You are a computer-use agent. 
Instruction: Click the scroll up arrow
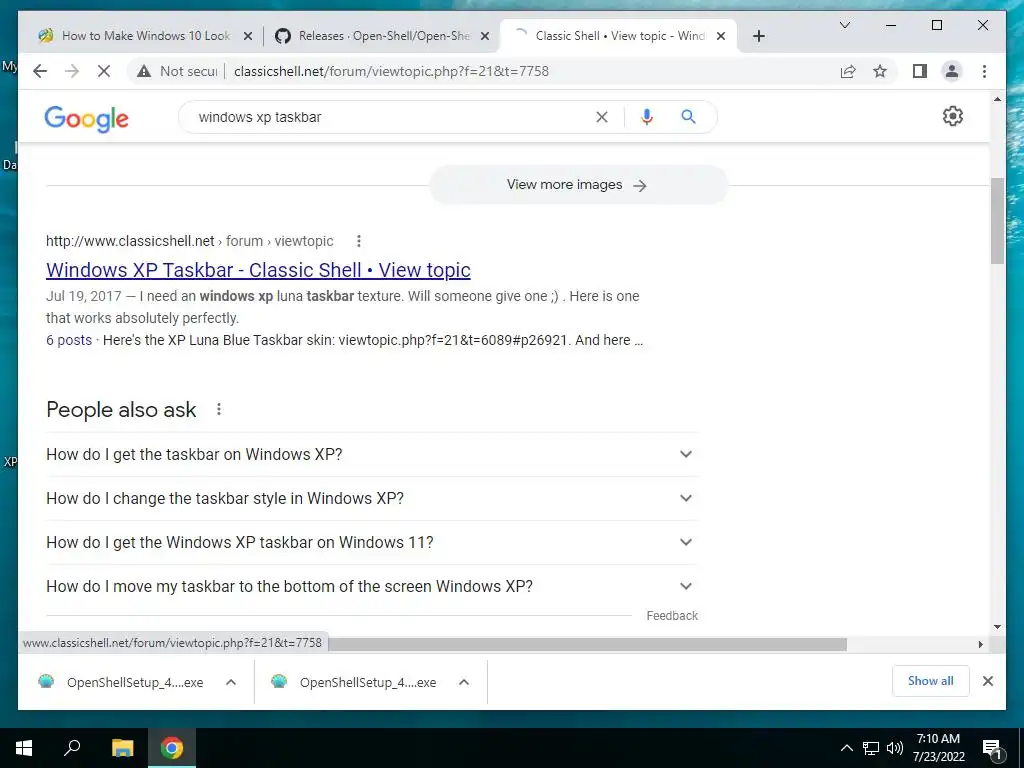(x=997, y=99)
